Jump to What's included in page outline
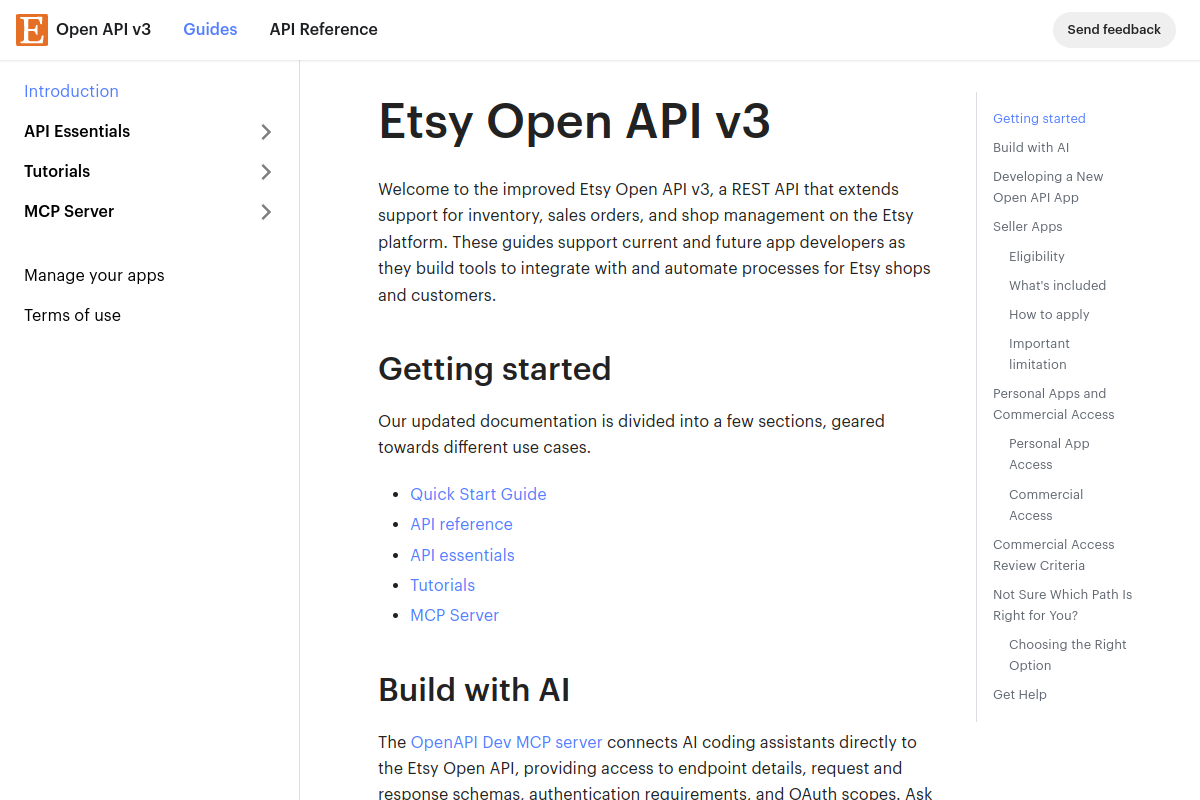 tap(1057, 285)
